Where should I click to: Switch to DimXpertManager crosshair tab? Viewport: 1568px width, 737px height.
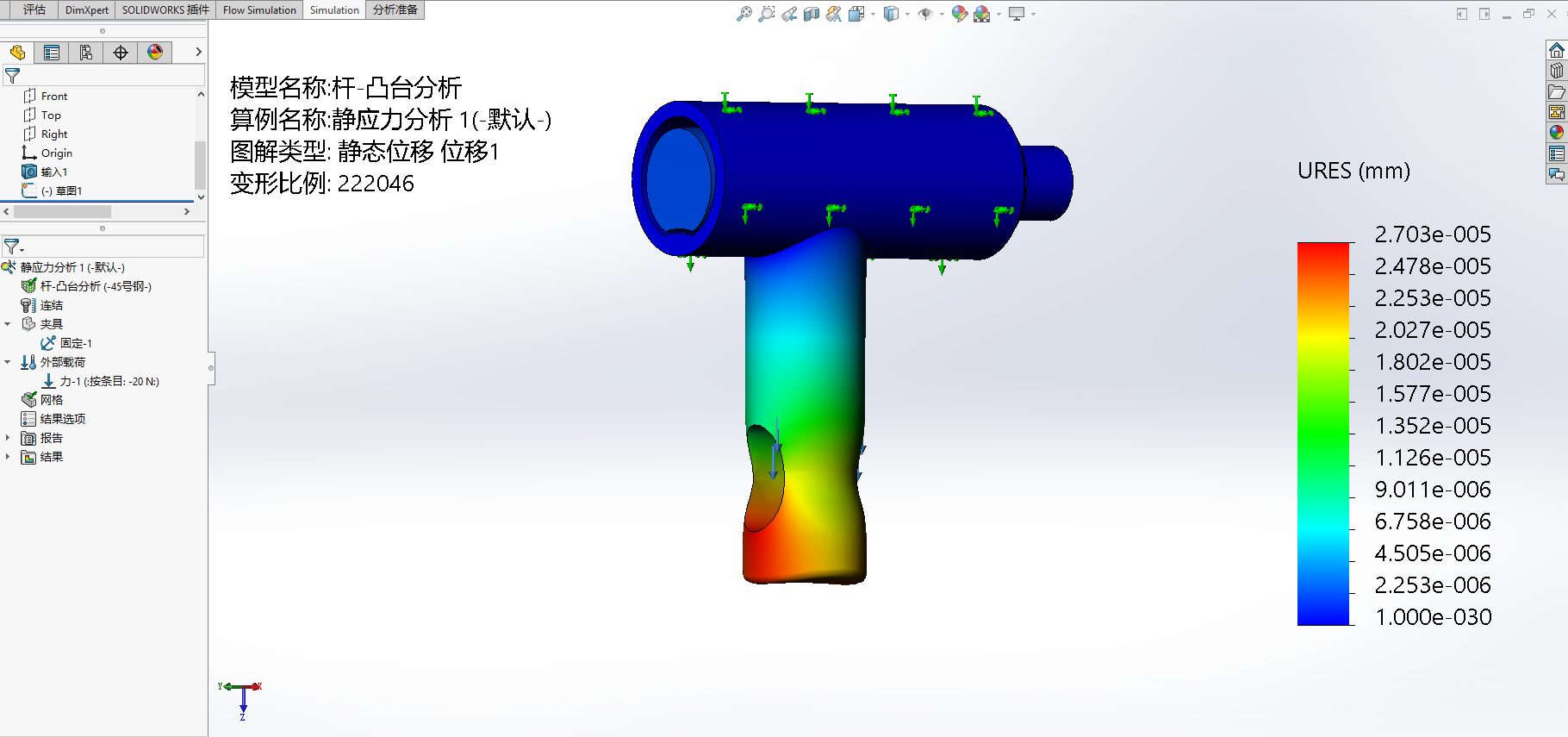[x=121, y=53]
